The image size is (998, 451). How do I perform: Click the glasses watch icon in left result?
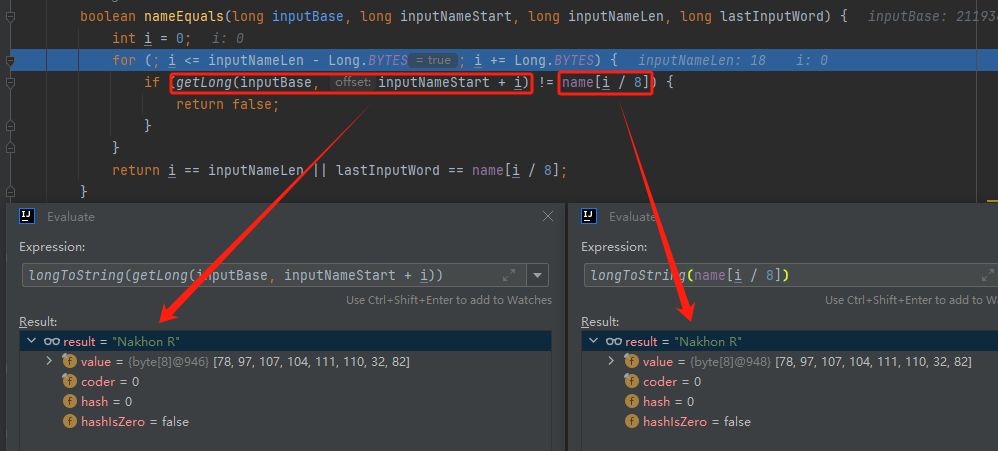52,342
